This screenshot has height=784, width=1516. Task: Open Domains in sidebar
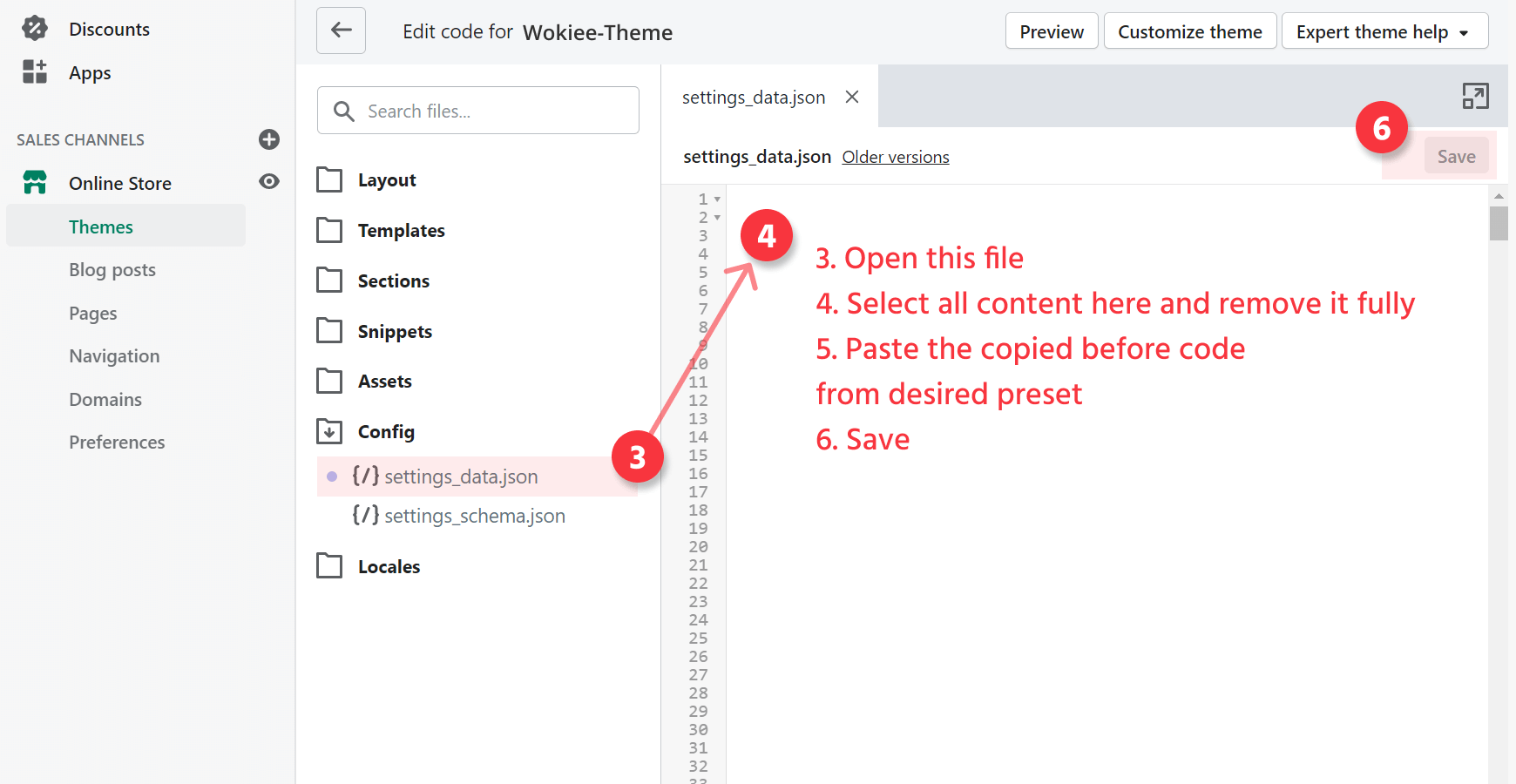pos(105,400)
